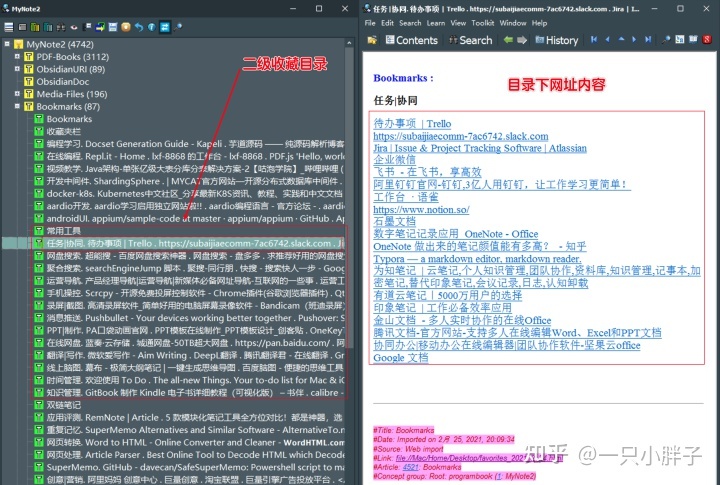This screenshot has height=485, width=720.
Task: Click the binoculars icon in MyNote2 toolbar
Action: [61, 27]
